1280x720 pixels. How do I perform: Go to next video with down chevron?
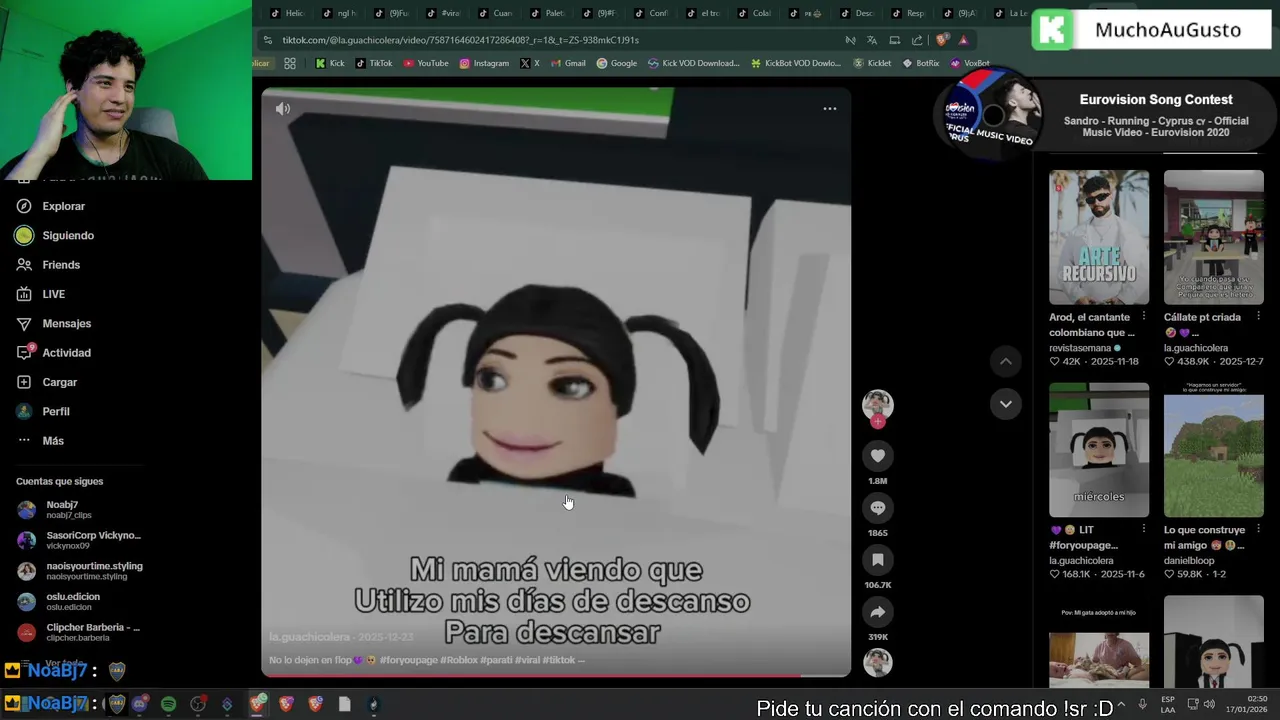coord(1006,404)
